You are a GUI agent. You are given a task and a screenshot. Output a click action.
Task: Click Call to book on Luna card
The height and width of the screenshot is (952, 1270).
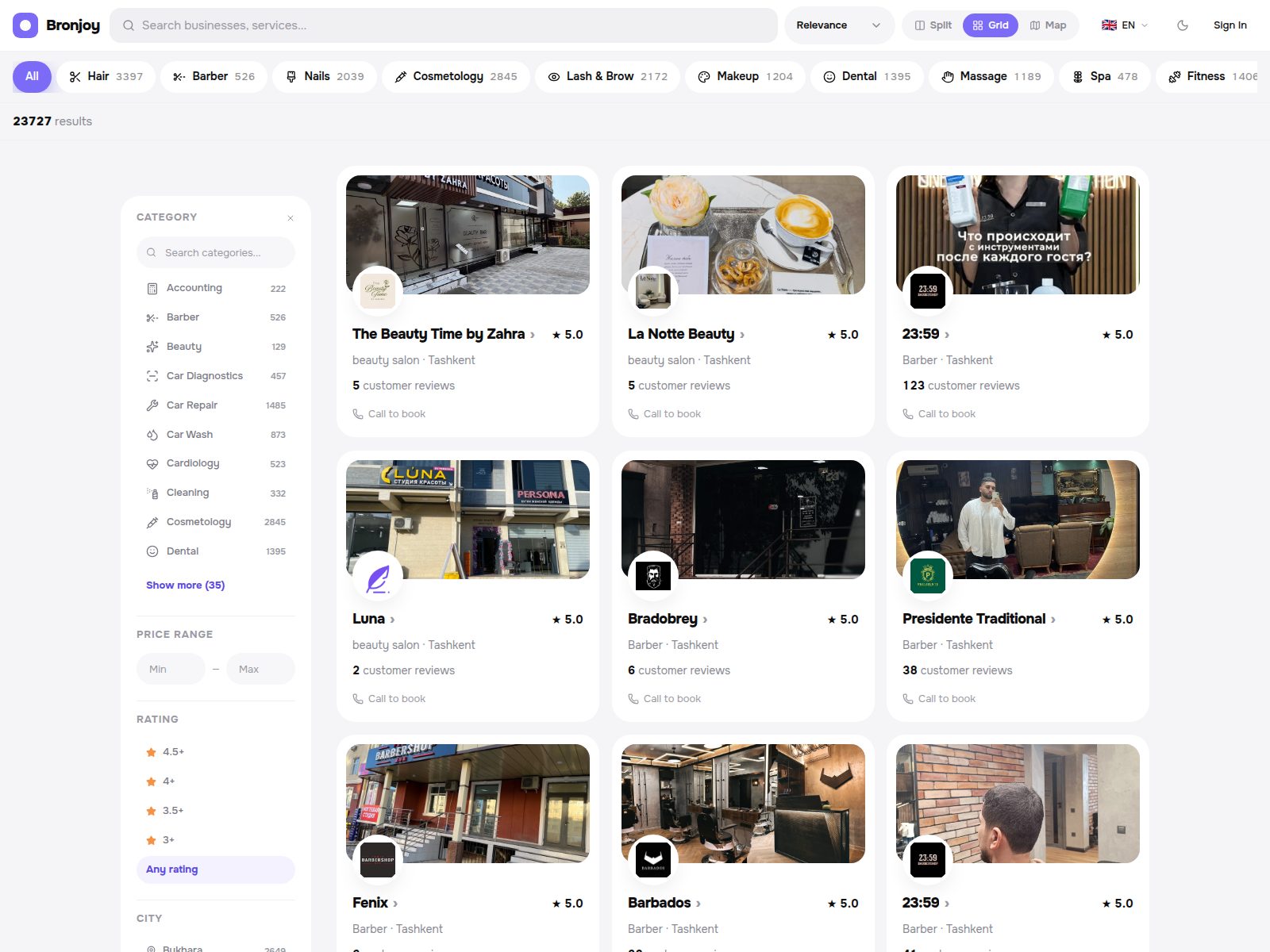click(389, 699)
